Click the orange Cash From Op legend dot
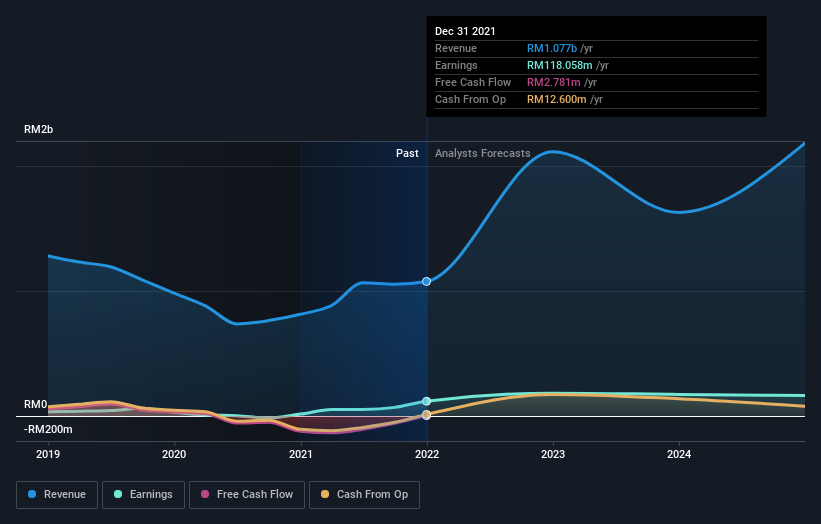 point(325,494)
